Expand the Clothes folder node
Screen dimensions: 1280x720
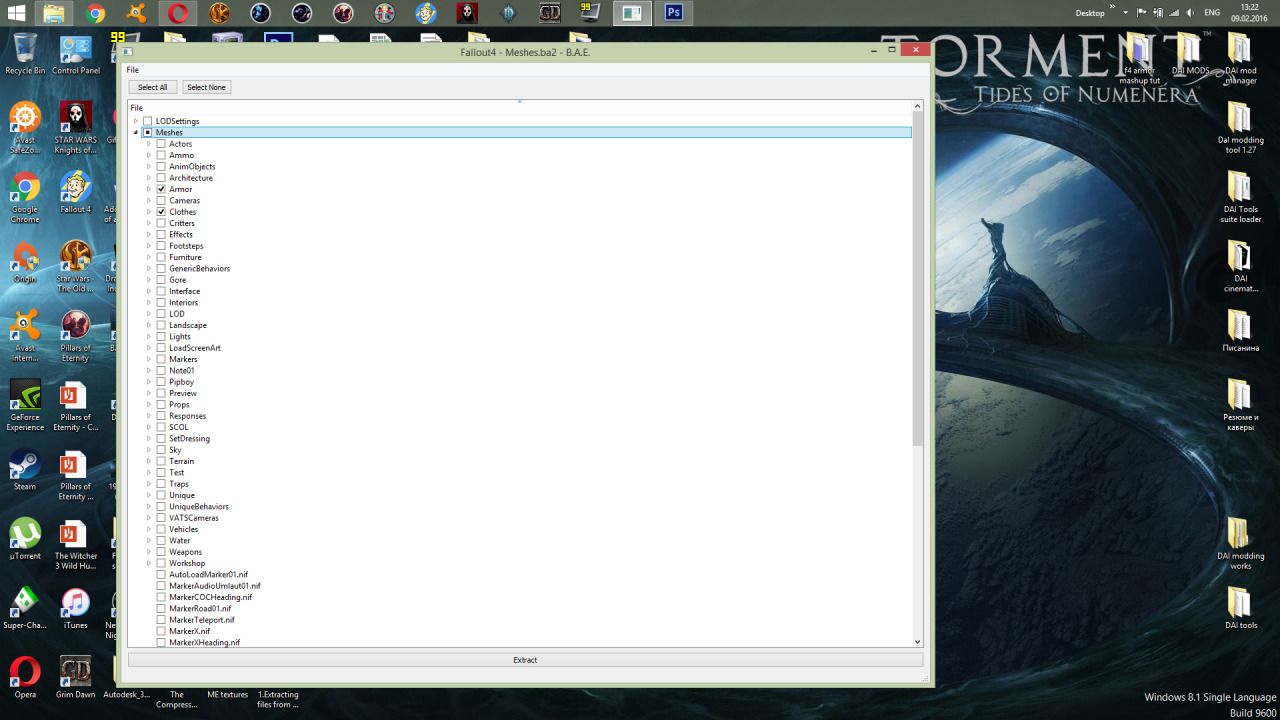click(x=149, y=212)
